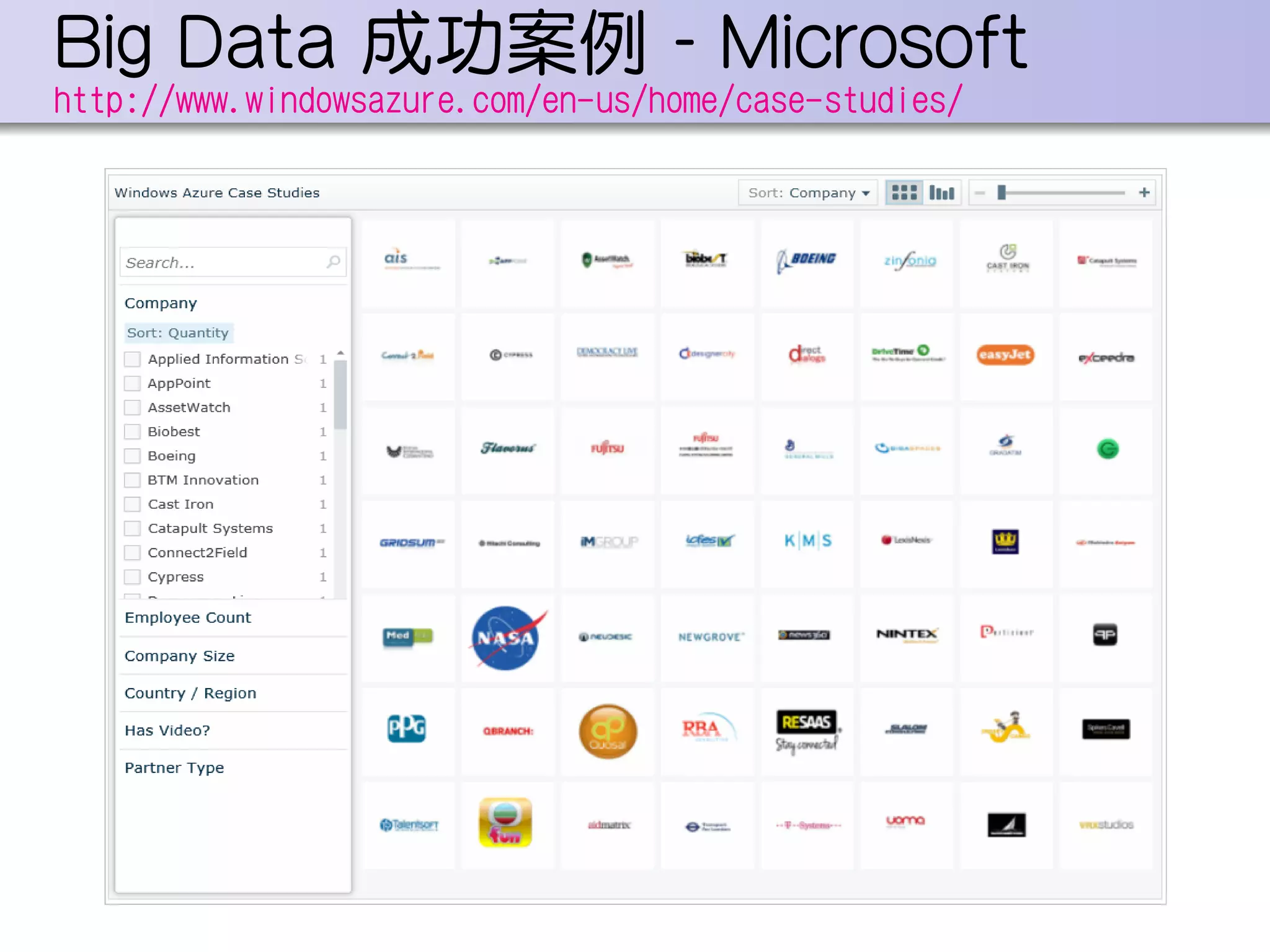1270x952 pixels.
Task: Open the Talentsoft logo tile
Action: tap(407, 824)
